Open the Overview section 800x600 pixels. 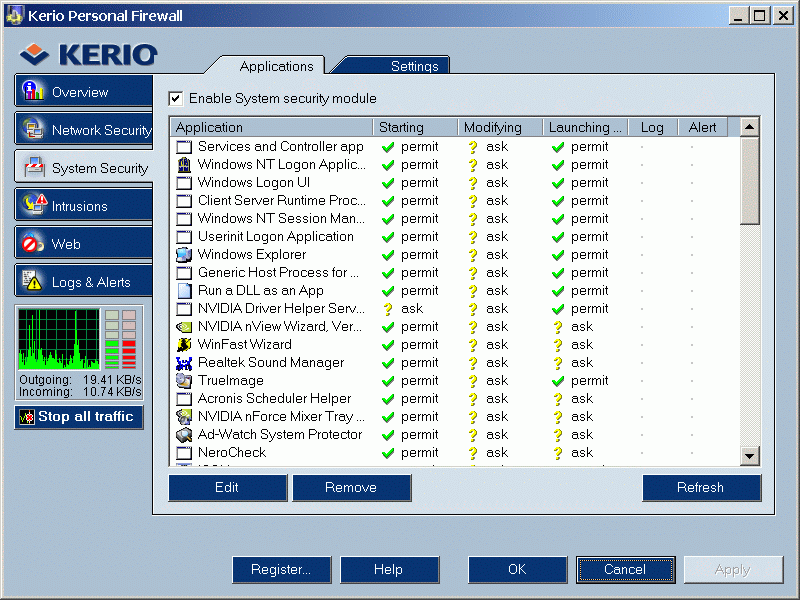click(x=84, y=91)
